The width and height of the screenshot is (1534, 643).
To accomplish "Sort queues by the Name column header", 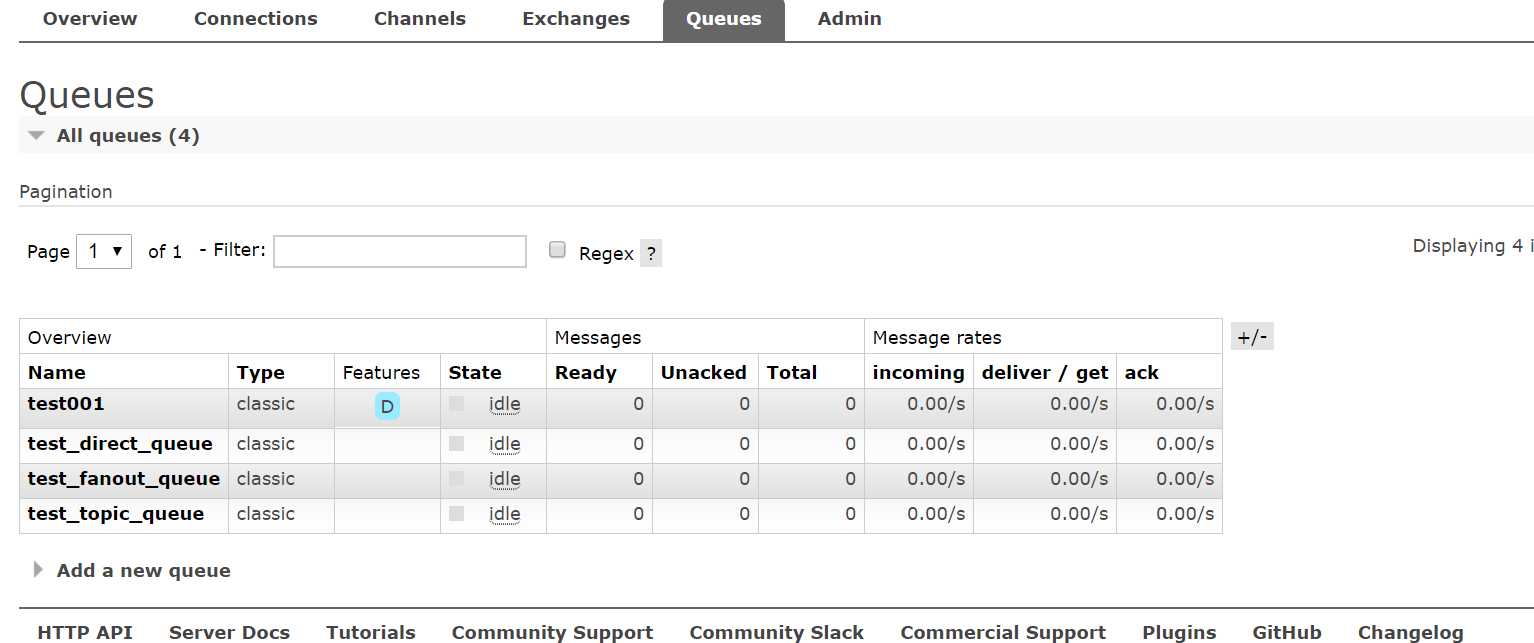I will 57,373.
